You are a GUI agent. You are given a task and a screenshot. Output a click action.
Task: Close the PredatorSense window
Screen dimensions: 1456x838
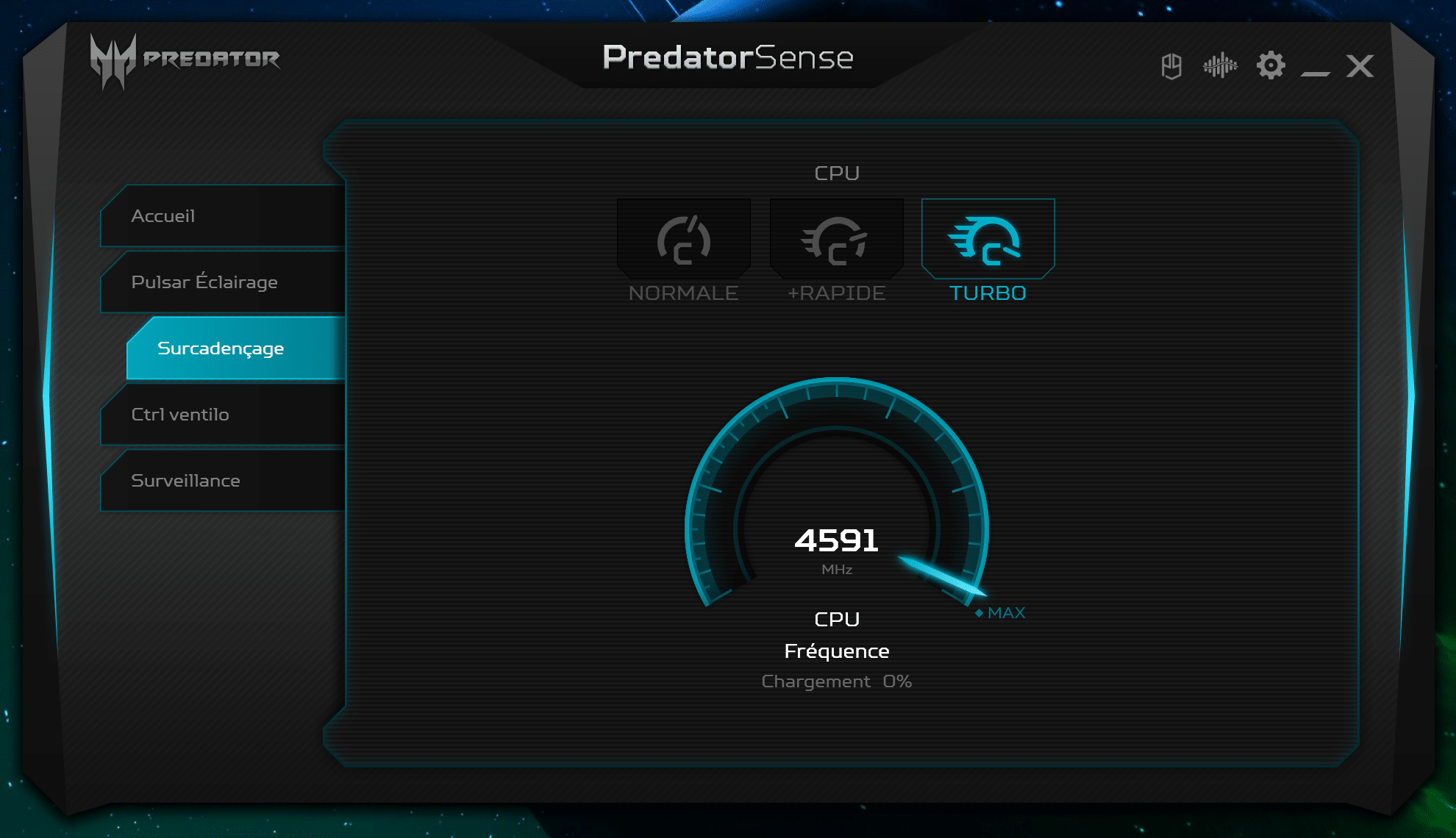[x=1360, y=66]
